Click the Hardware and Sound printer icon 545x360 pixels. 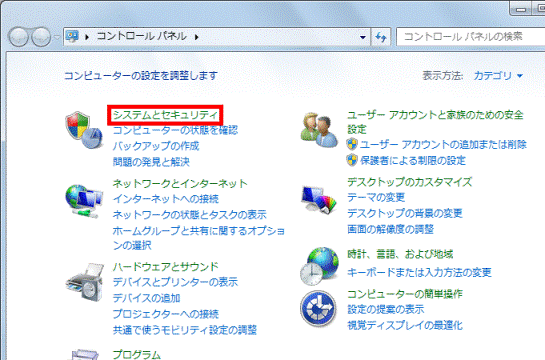tap(85, 282)
